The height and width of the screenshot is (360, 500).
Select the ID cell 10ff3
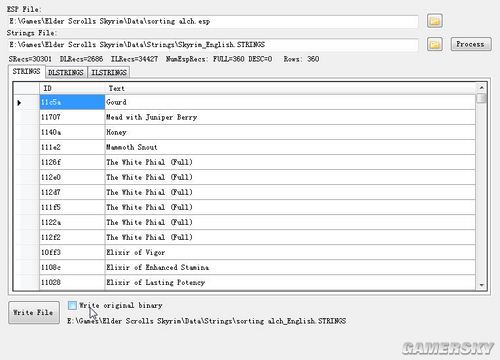pos(72,252)
